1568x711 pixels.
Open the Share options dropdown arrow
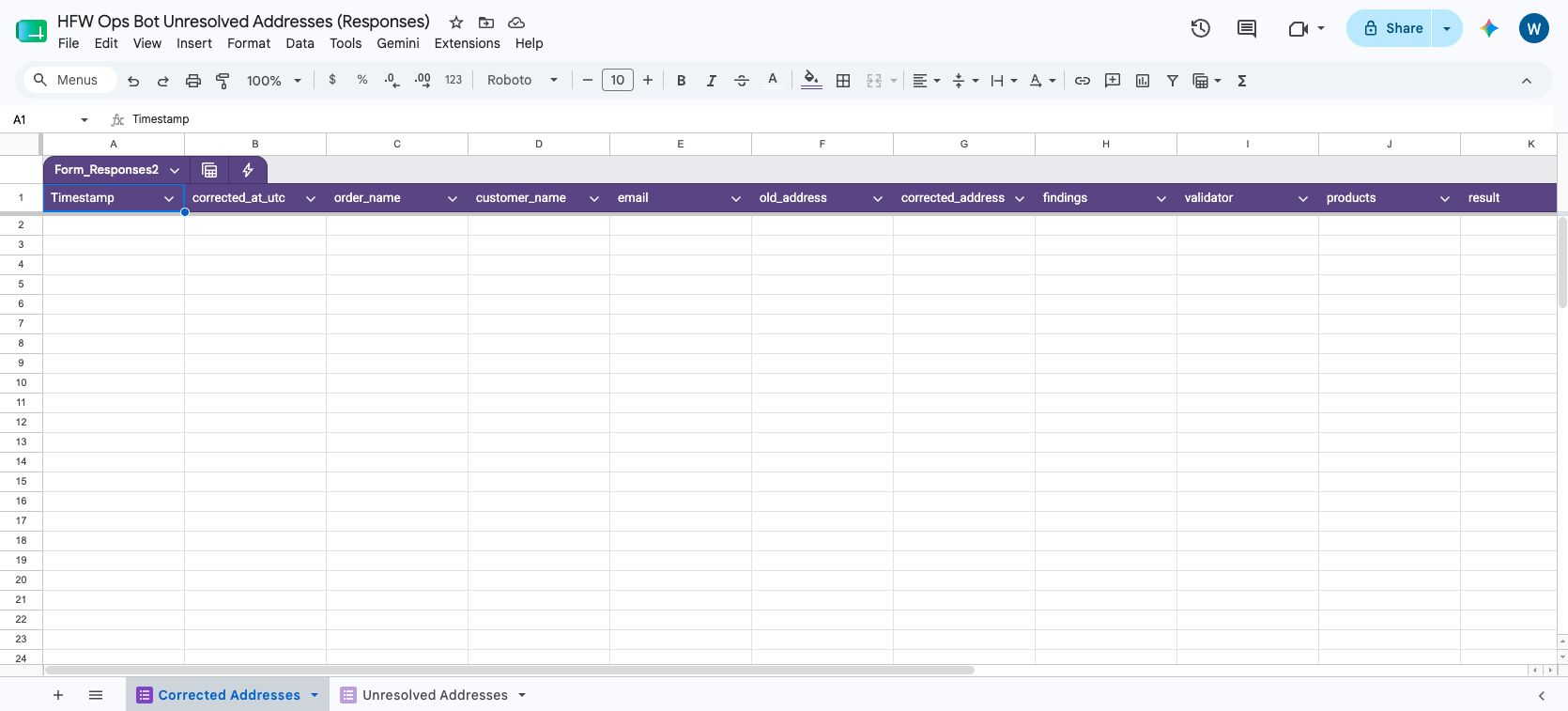[x=1447, y=28]
